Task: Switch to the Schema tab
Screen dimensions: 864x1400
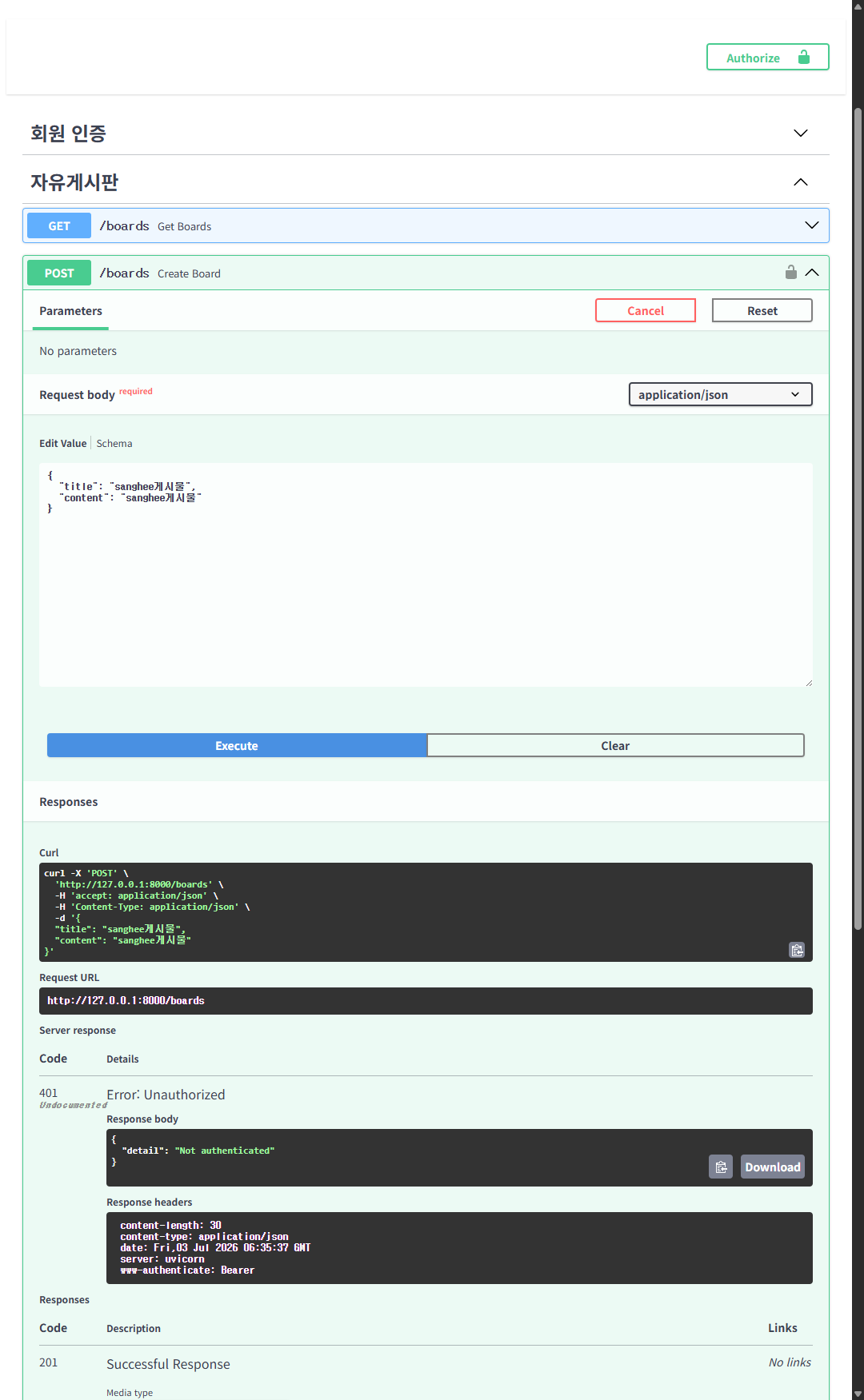Action: coord(114,443)
